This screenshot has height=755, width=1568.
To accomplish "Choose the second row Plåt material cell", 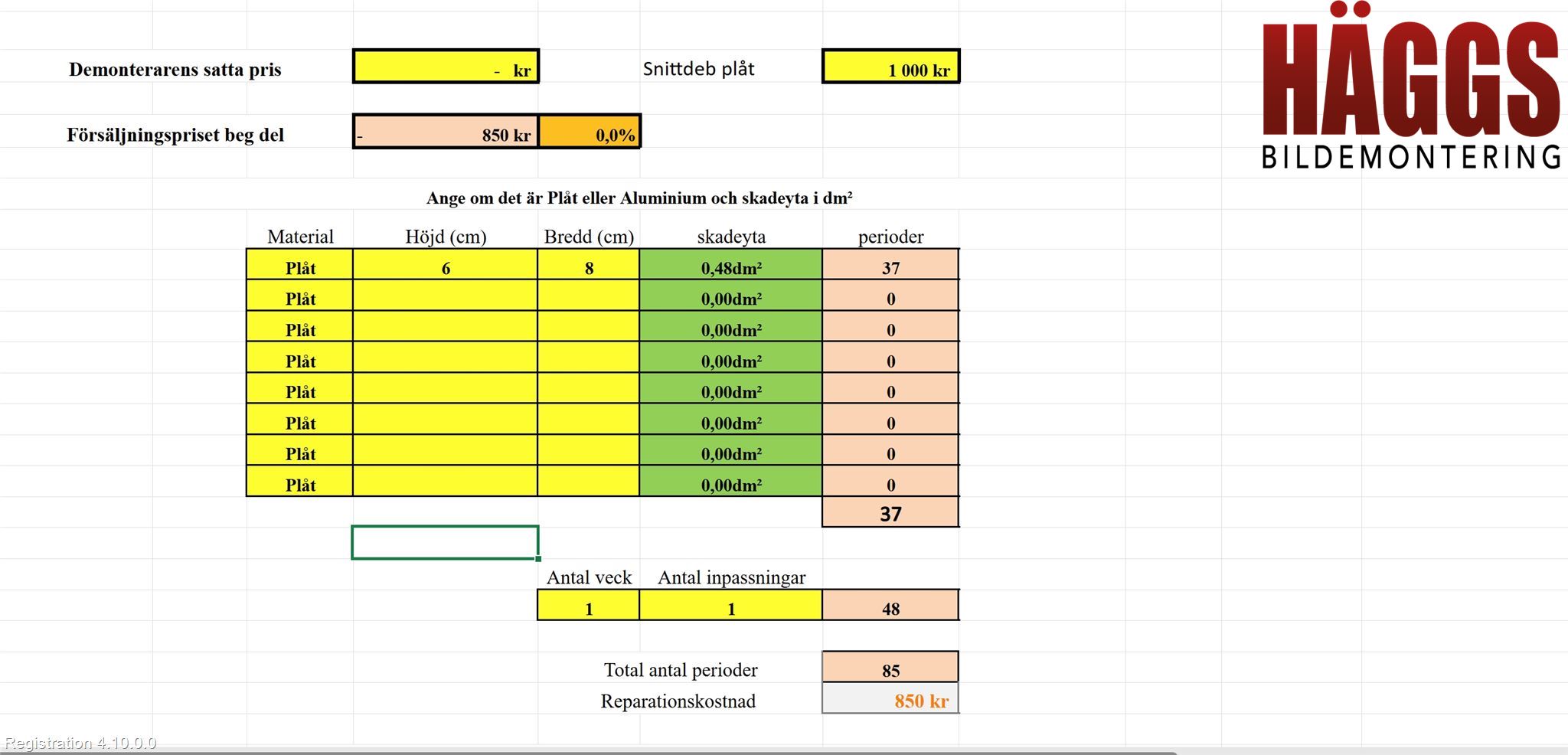I will click(300, 299).
